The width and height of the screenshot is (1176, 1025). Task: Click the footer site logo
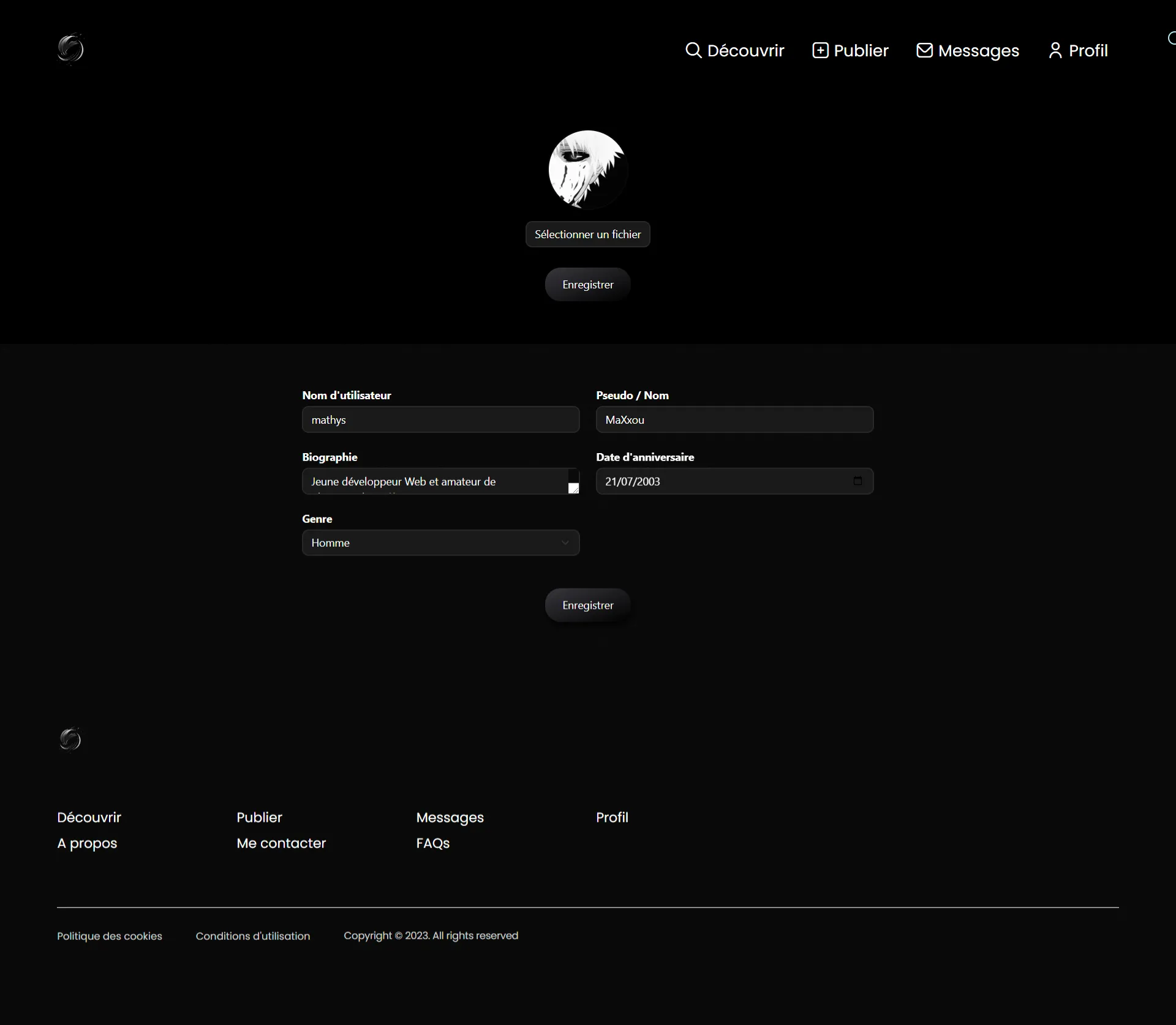tap(70, 739)
